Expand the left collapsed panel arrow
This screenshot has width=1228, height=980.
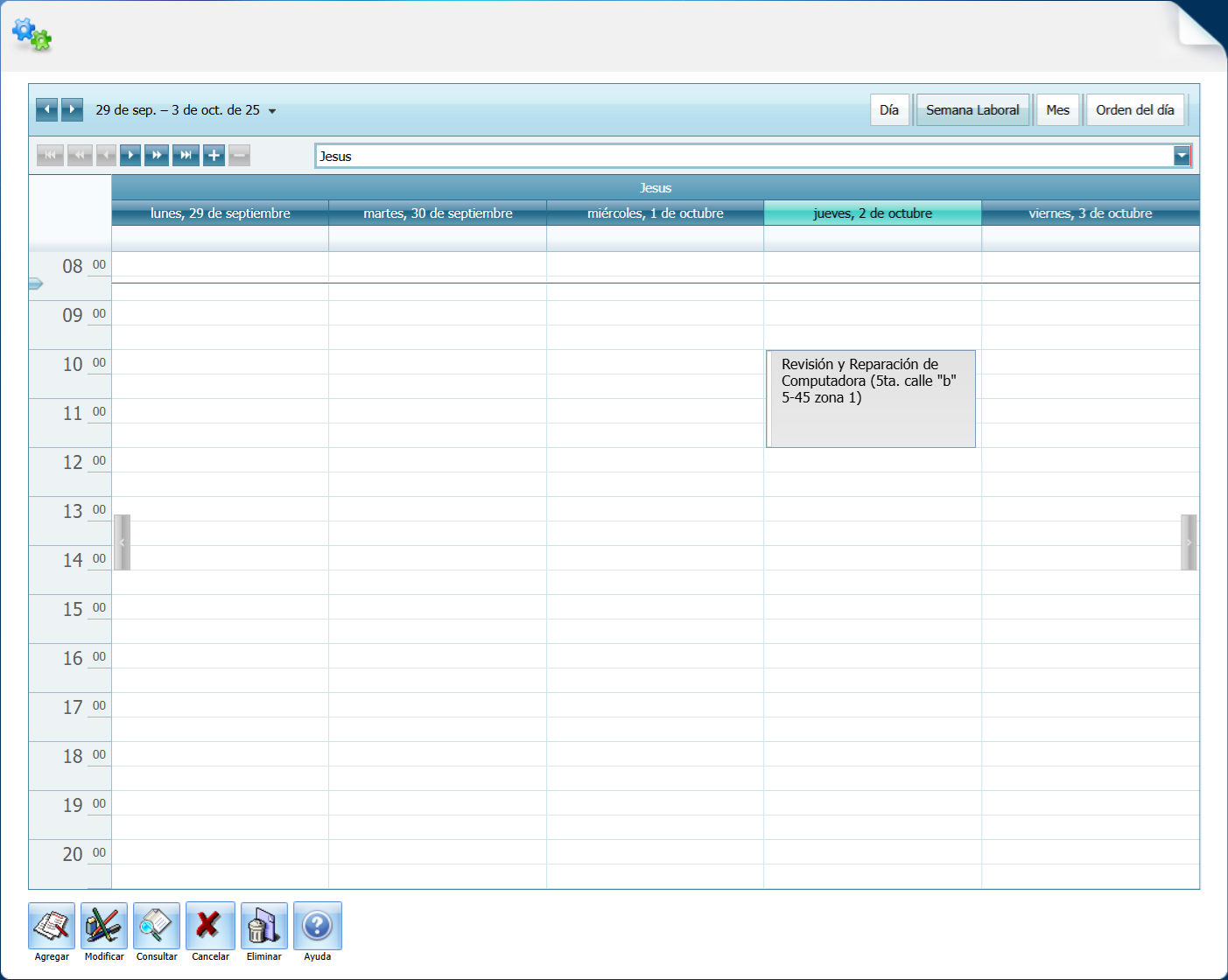tap(122, 542)
